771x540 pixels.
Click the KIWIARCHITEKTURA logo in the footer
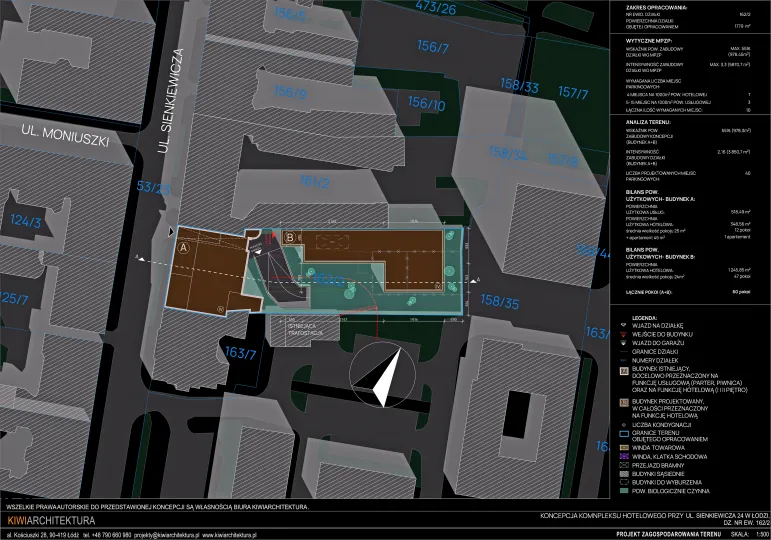(50, 521)
